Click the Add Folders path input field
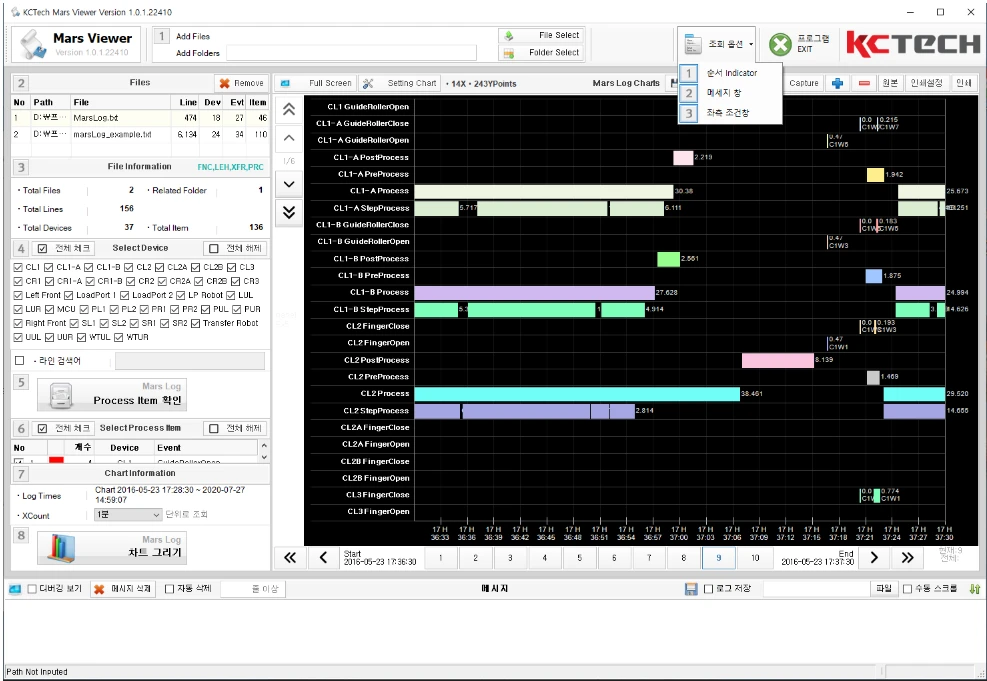Image resolution: width=987 pixels, height=681 pixels. pyautogui.click(x=351, y=53)
